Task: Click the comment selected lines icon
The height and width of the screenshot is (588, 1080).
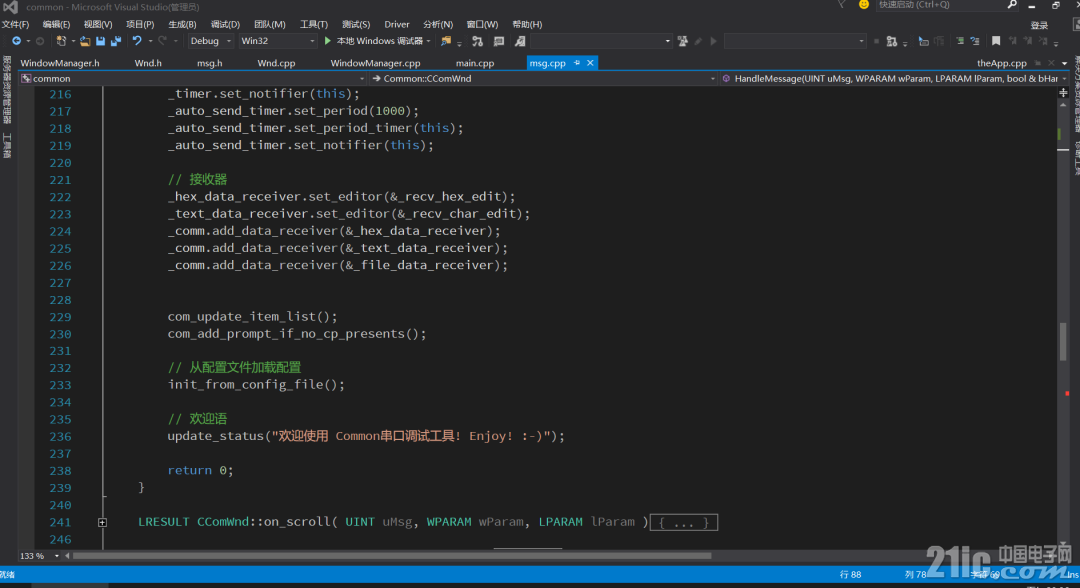Action: pyautogui.click(x=960, y=41)
